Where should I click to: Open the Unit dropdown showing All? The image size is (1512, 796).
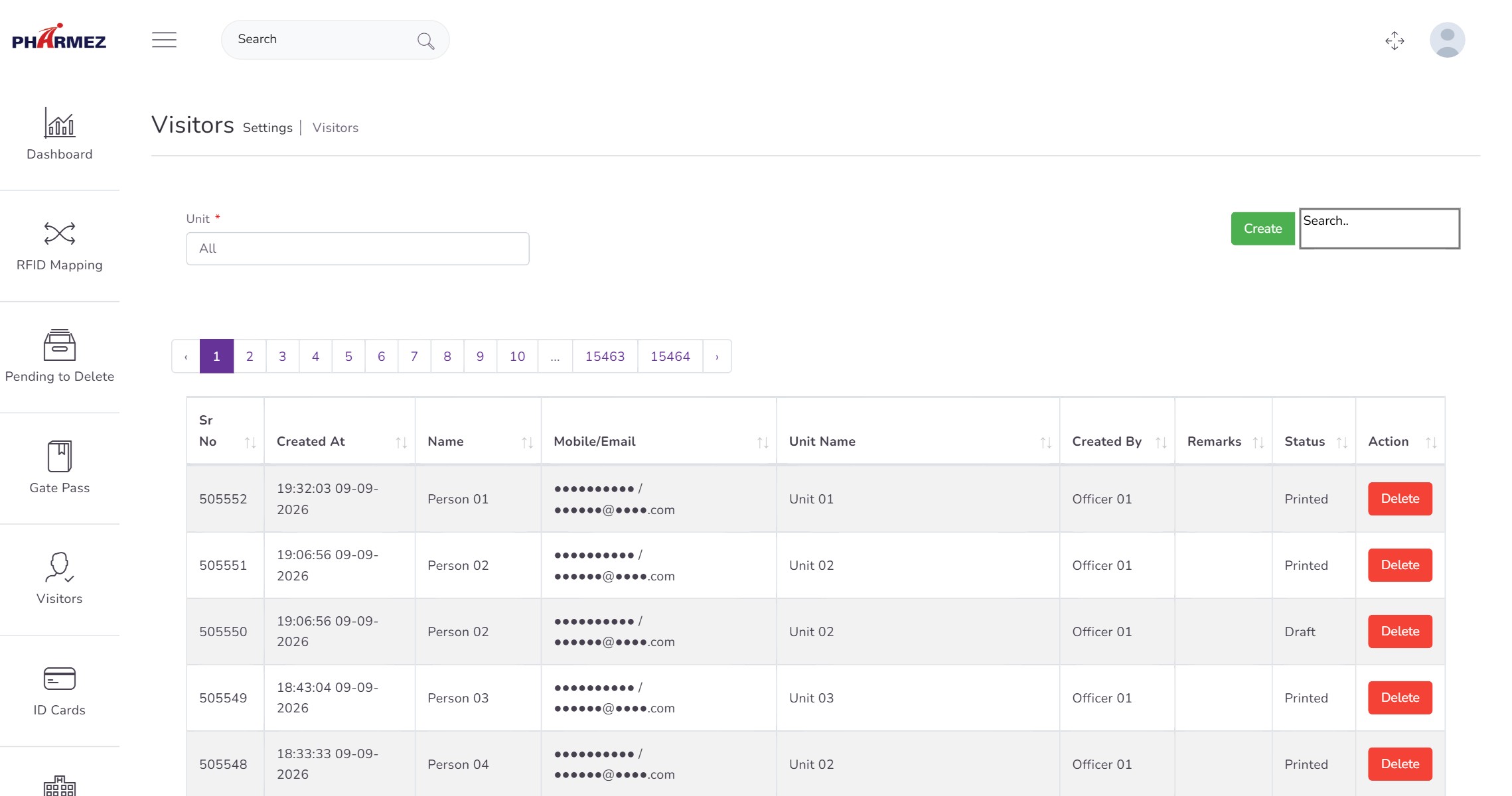(358, 249)
